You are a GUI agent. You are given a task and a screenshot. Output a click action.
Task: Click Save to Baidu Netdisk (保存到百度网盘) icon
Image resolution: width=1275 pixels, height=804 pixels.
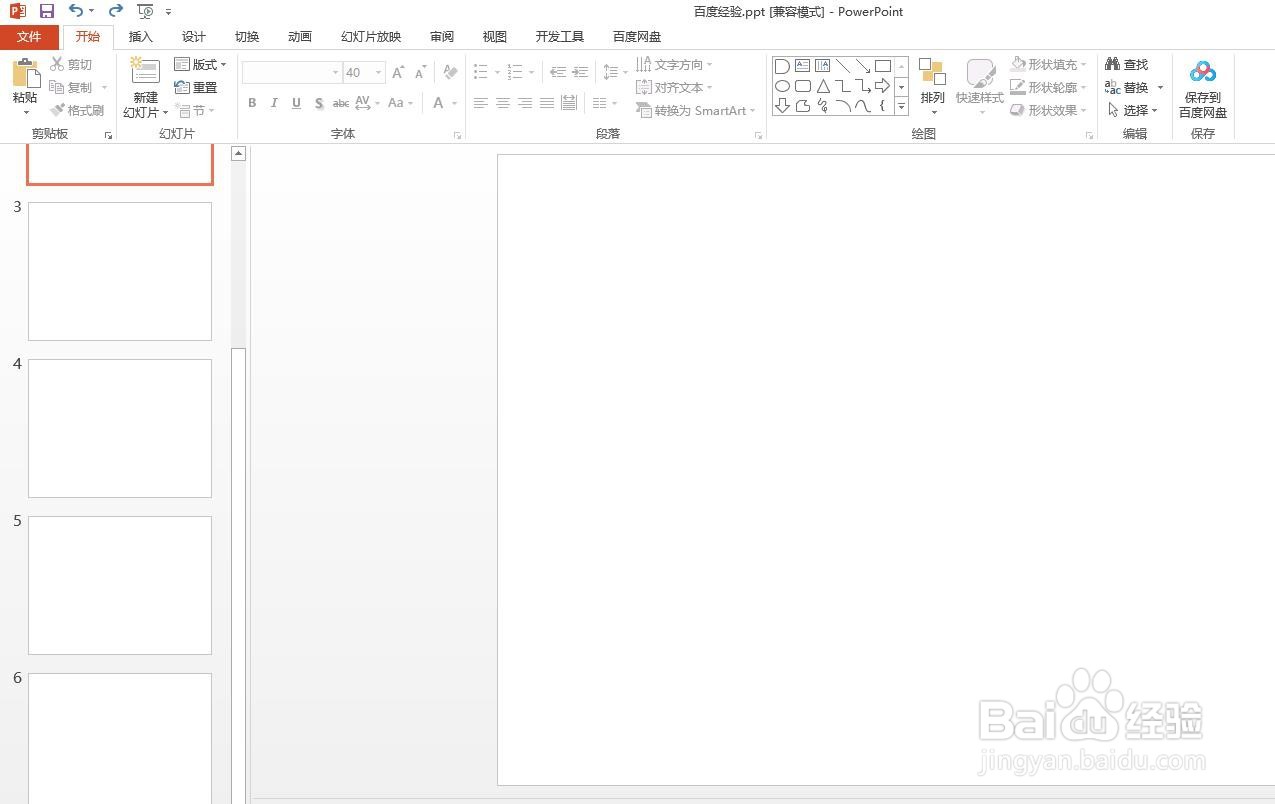[x=1203, y=72]
